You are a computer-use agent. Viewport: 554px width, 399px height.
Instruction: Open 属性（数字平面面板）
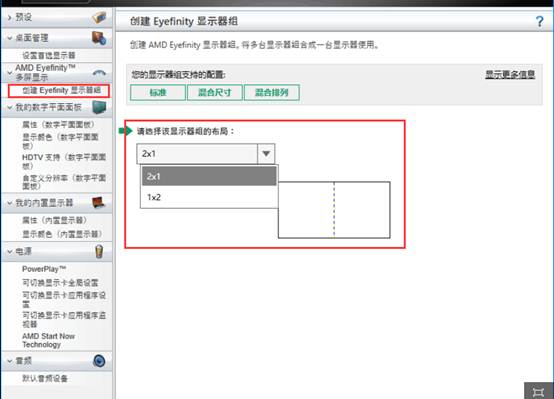click(x=58, y=124)
